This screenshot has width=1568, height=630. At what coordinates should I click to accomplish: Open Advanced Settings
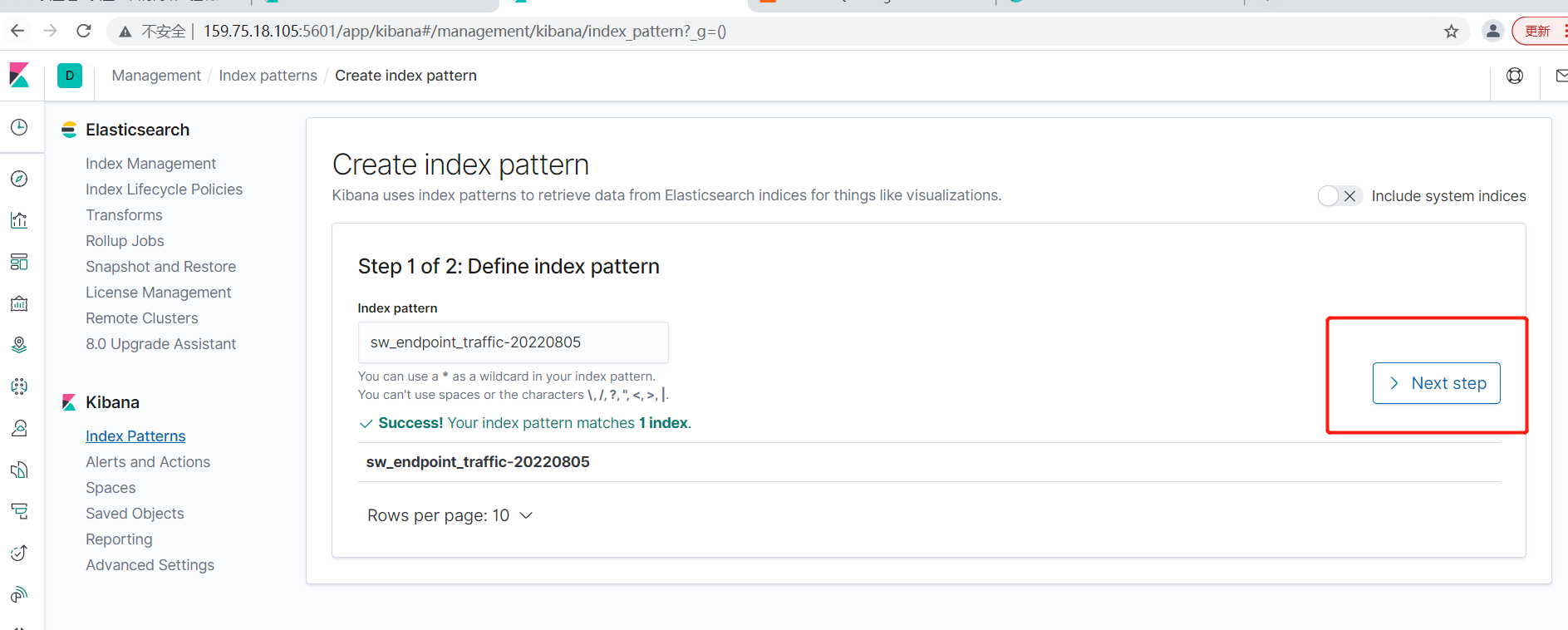150,565
